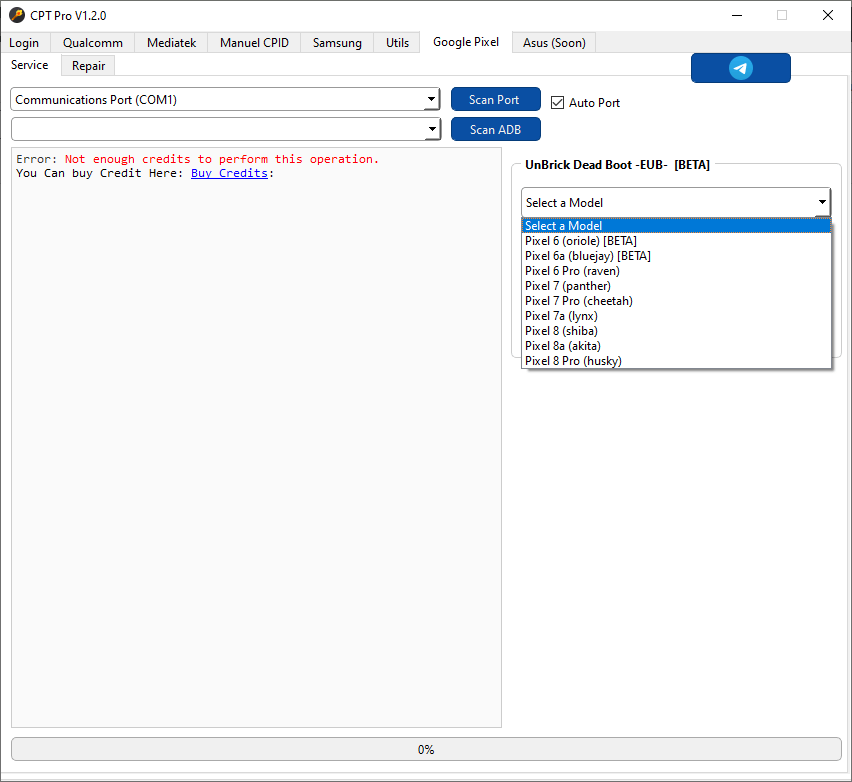Screen dimensions: 852x782
Task: Go to the Mediatek tab
Action: [172, 43]
